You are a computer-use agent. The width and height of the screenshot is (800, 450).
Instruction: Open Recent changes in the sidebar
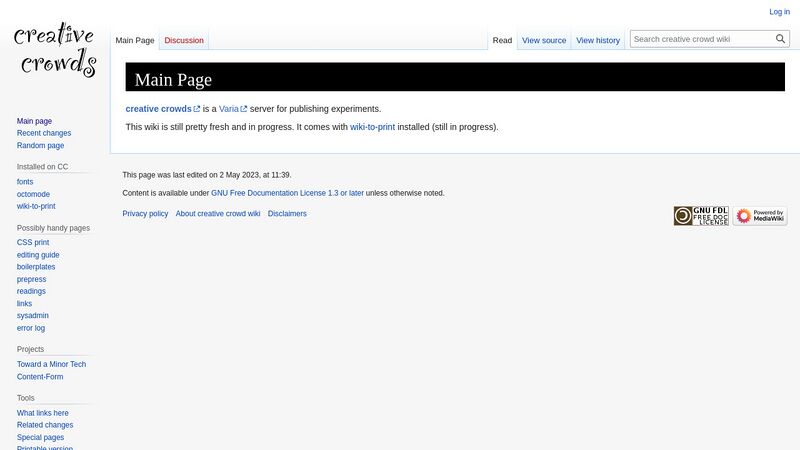pos(44,133)
